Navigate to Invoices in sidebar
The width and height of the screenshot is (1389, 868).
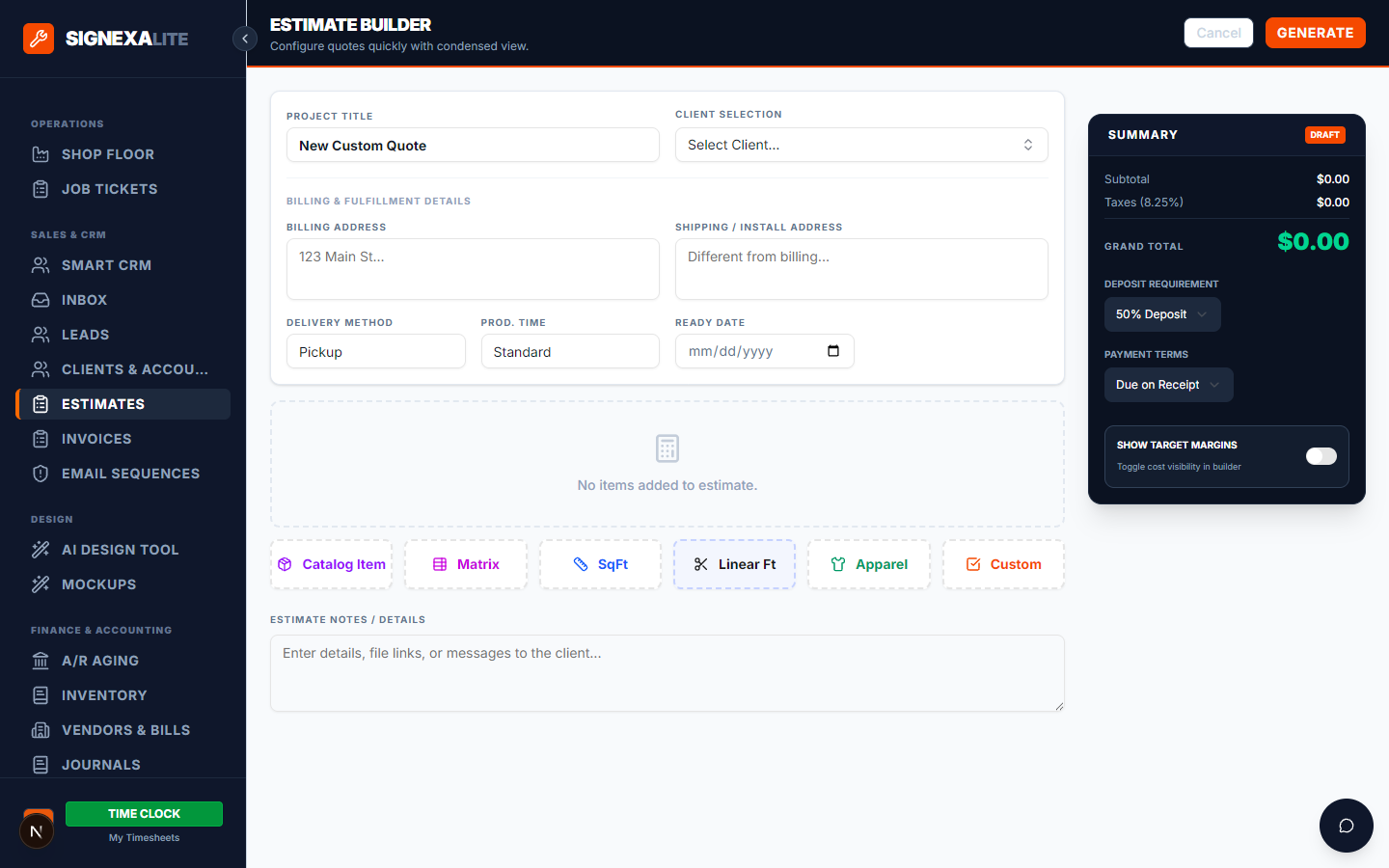[95, 439]
